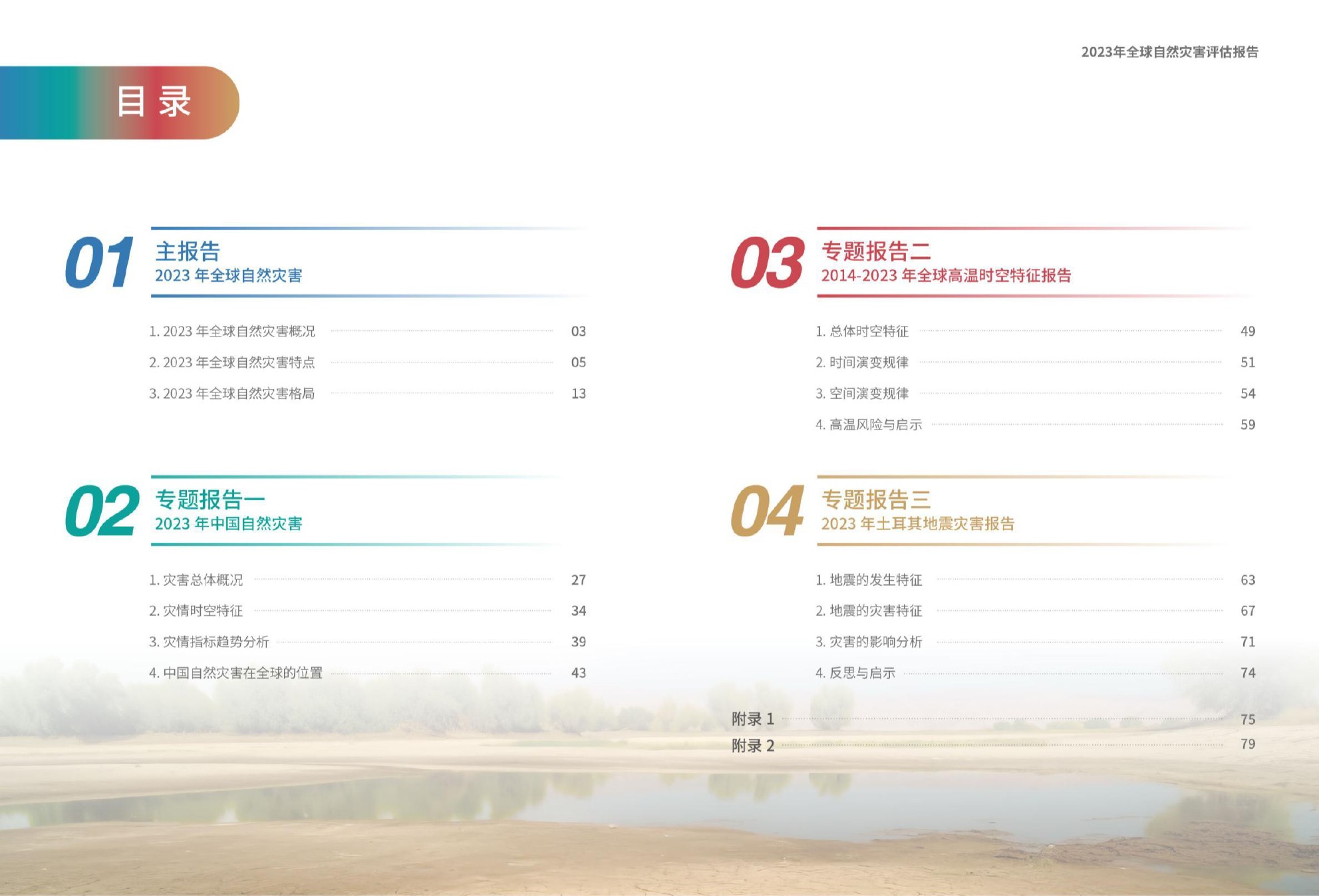The image size is (1319, 896).
Task: Open the 附录 1 entry
Action: [753, 719]
